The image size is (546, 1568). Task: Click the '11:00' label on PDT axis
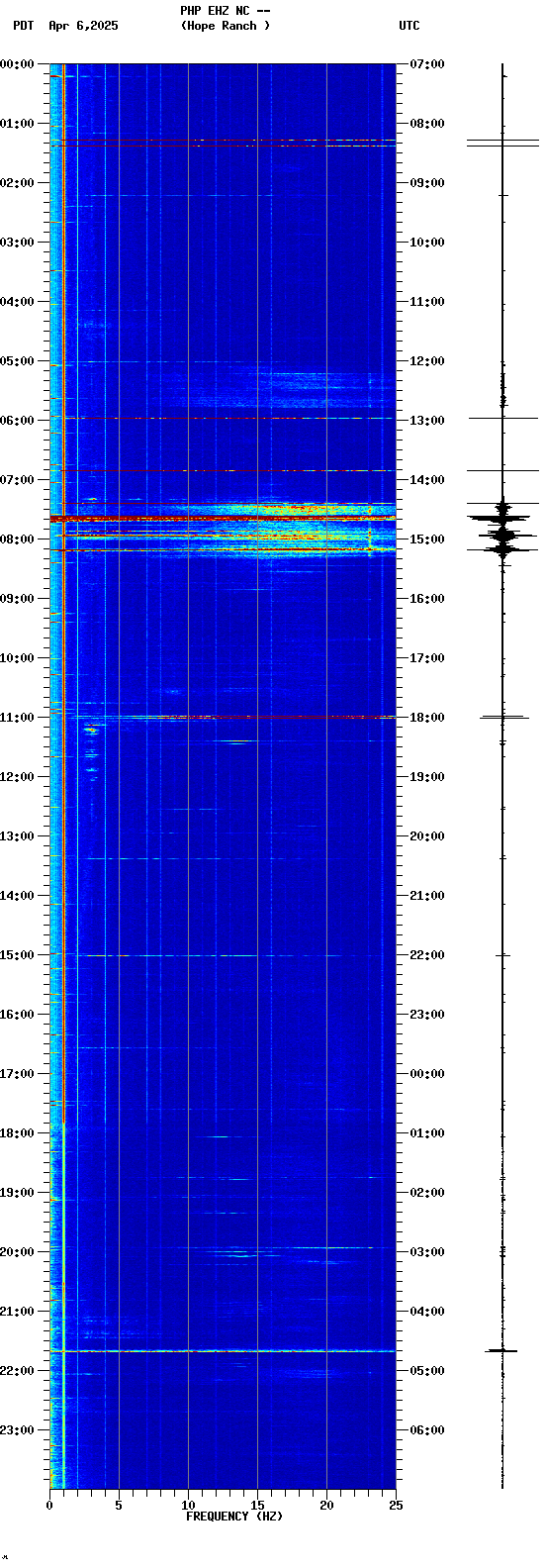click(x=17, y=718)
